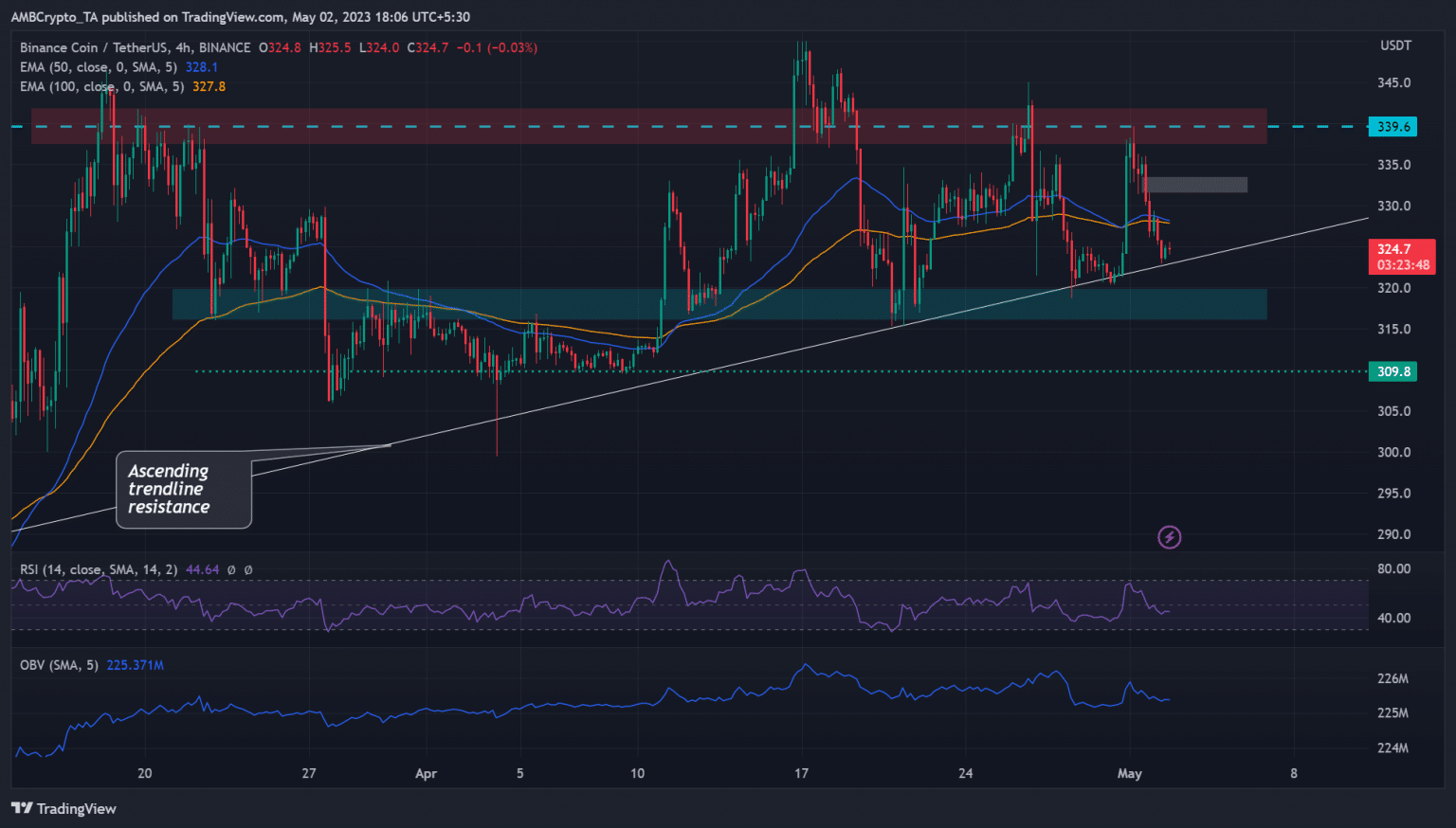The image size is (1456, 828).
Task: Click the EMA 100 value 327.8
Action: tap(209, 86)
